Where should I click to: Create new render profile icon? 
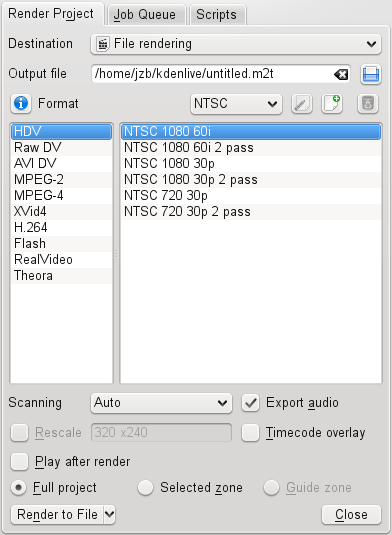[x=332, y=103]
